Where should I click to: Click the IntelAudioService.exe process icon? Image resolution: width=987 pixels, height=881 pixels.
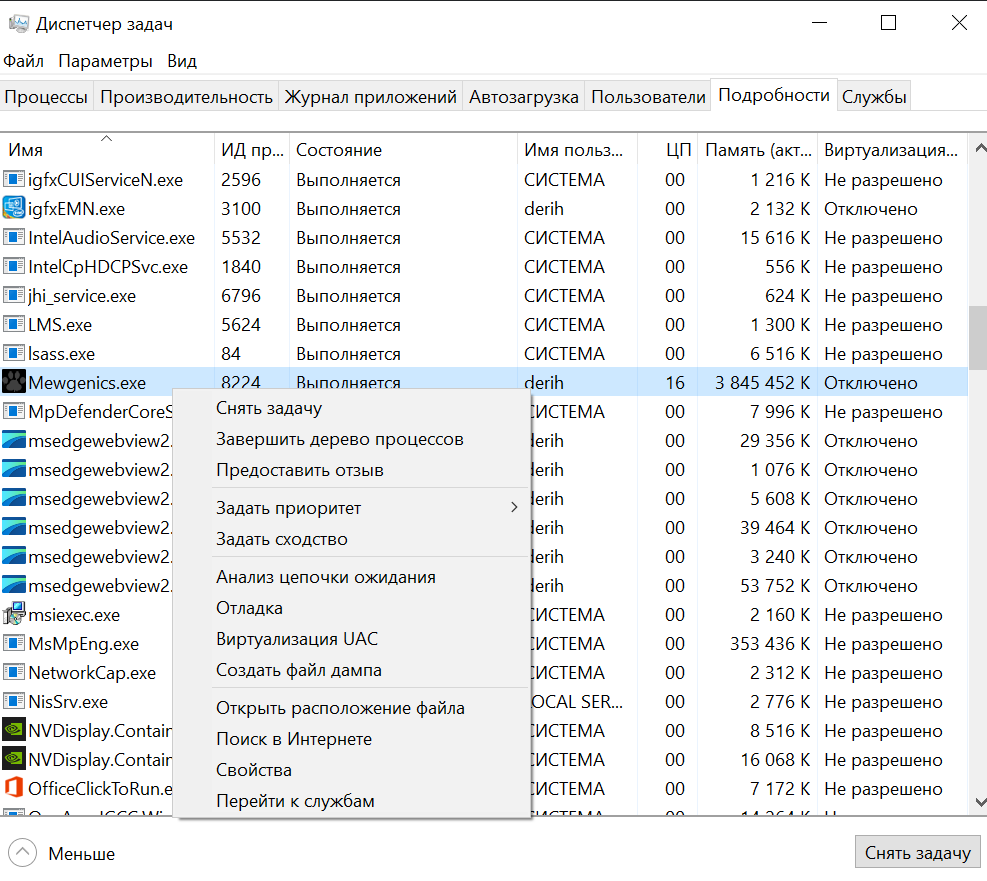14,238
